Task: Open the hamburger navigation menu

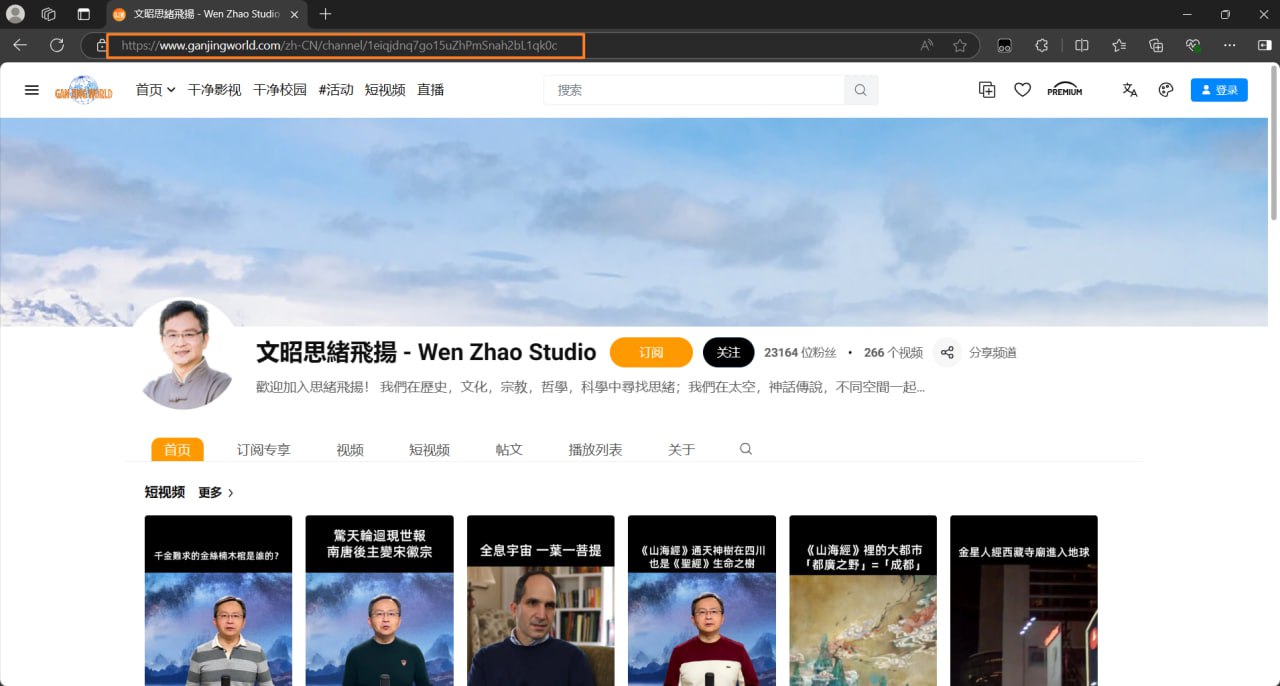Action: point(32,90)
